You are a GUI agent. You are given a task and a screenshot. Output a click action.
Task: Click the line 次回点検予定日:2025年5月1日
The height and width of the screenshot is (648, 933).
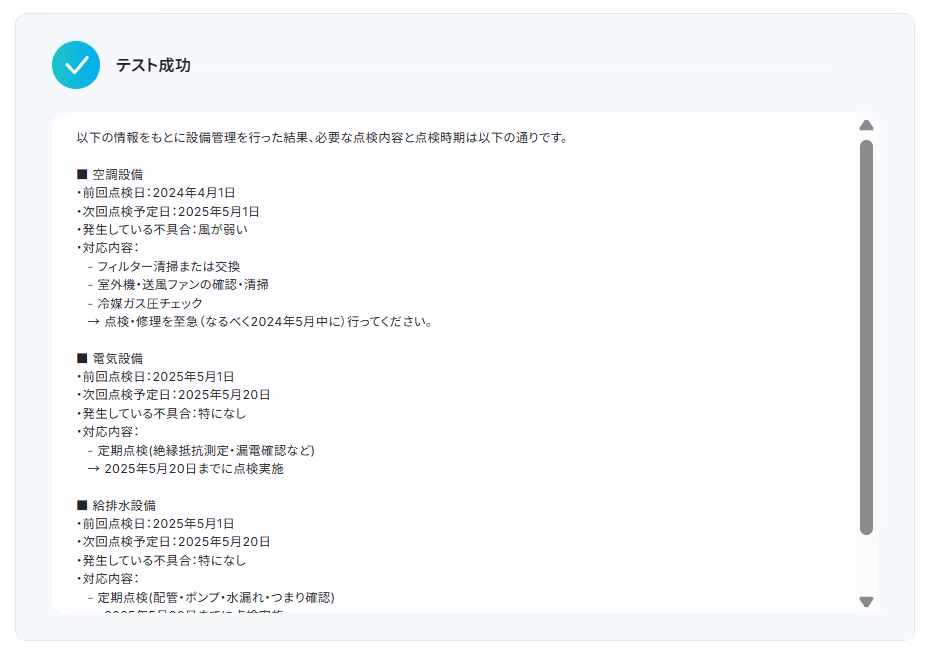pyautogui.click(x=168, y=211)
